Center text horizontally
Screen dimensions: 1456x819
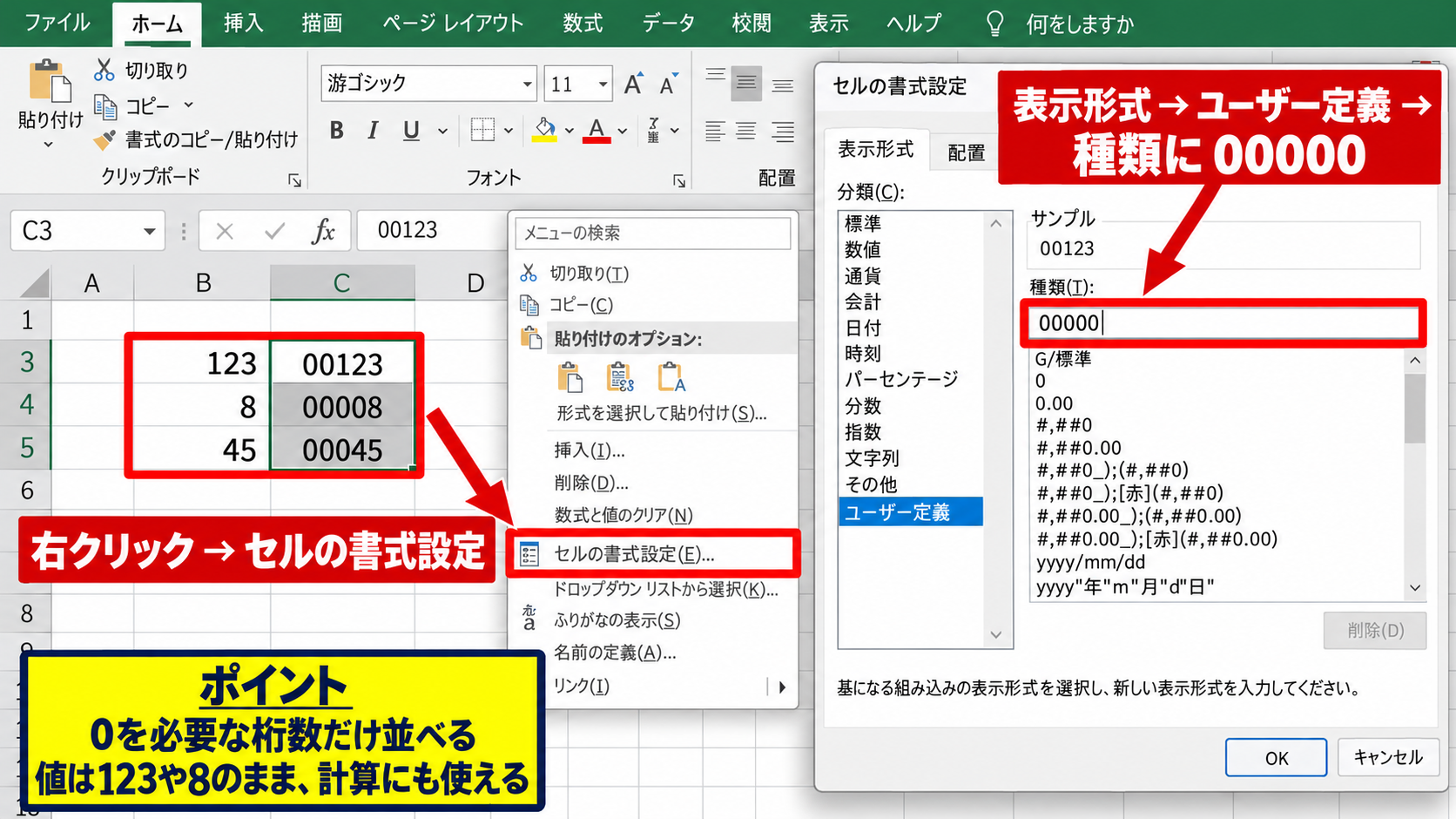pos(746,131)
